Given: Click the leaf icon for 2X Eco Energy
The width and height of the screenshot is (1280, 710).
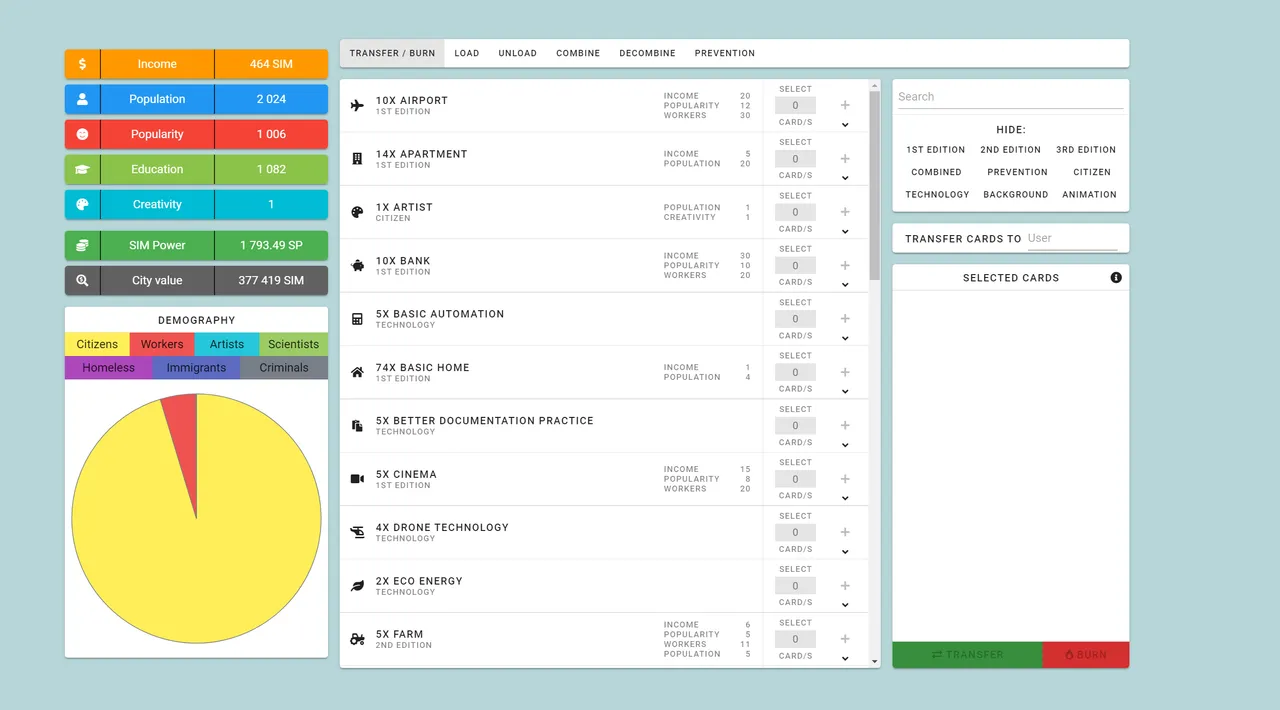Looking at the screenshot, I should (x=357, y=586).
